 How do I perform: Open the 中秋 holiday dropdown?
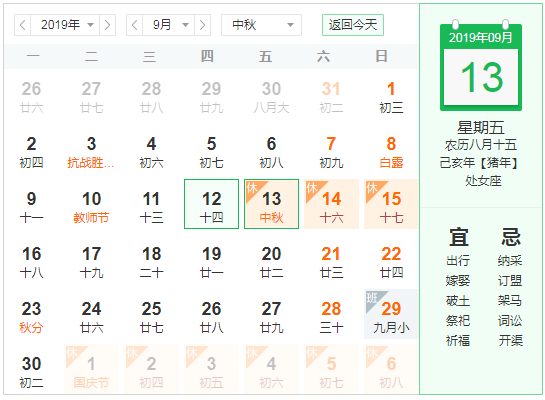pyautogui.click(x=261, y=25)
